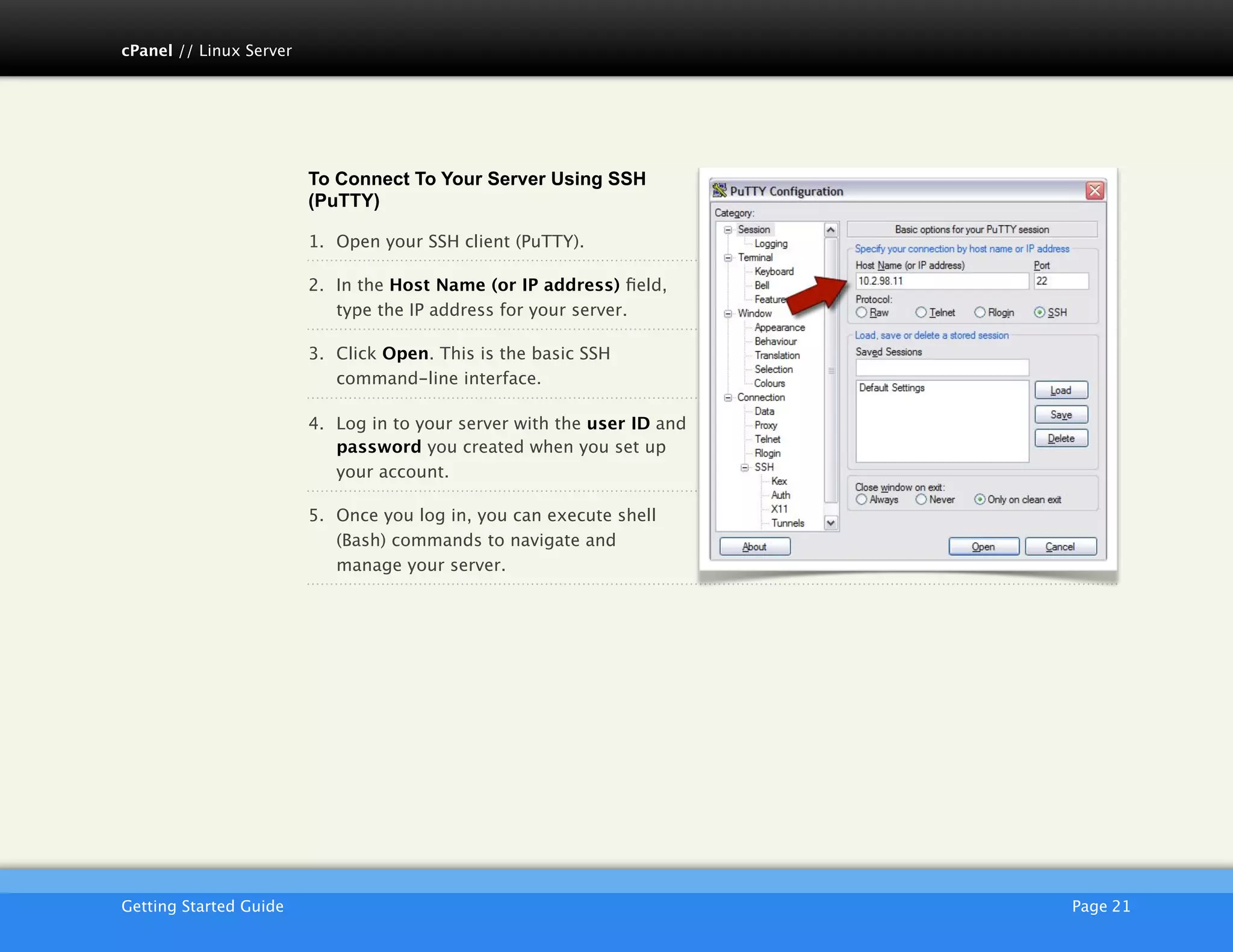Select Default Settings in saved sessions
Screen dimensions: 1233x952
point(892,388)
